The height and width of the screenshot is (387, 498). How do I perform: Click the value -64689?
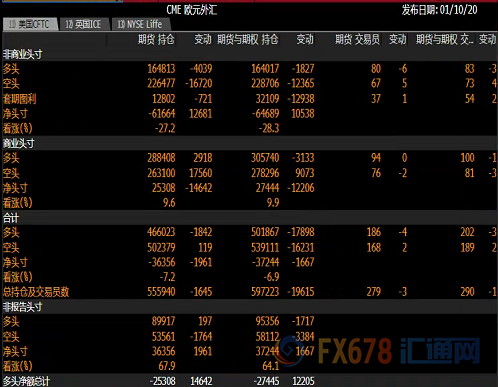266,114
